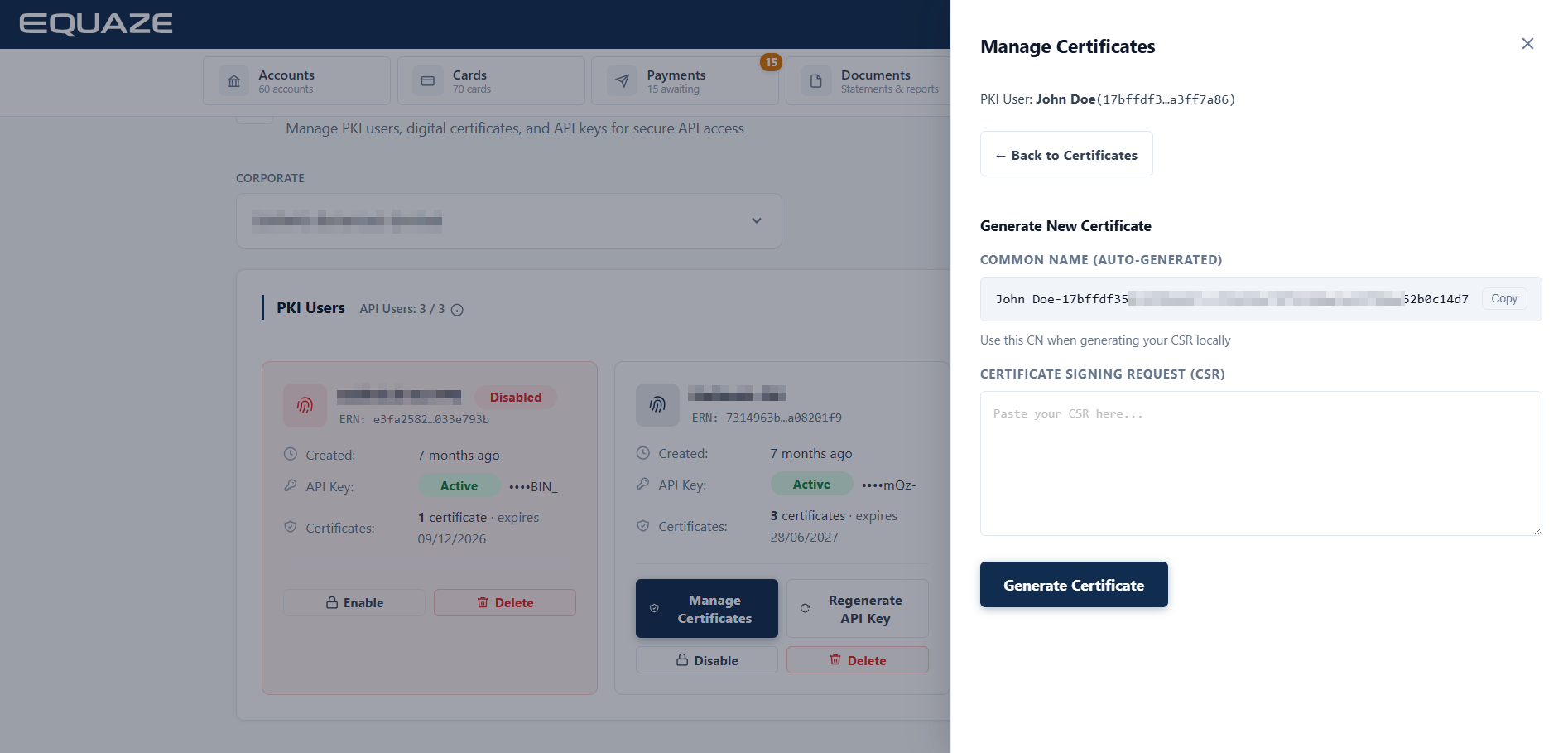Open the Payments tab
The height and width of the screenshot is (753, 1568).
[685, 81]
